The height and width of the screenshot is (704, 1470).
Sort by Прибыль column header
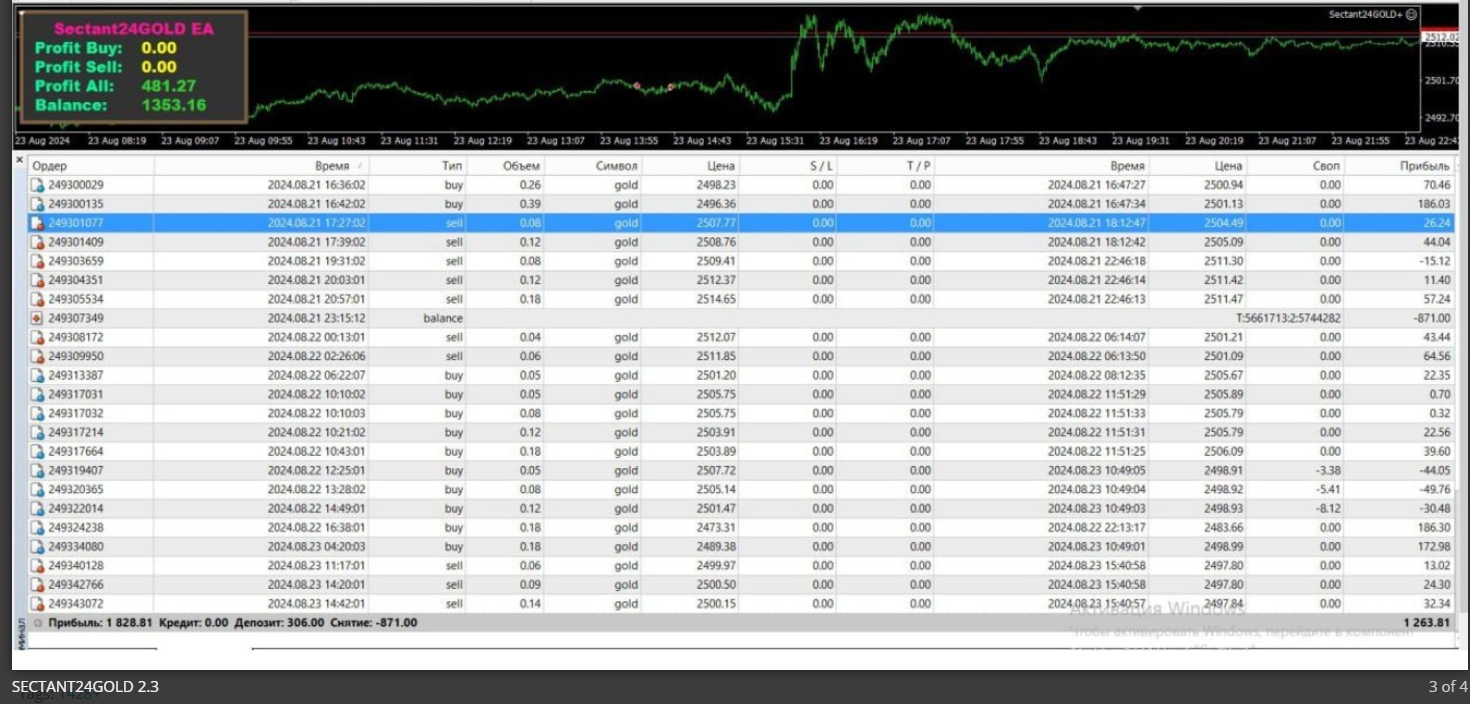(1424, 166)
